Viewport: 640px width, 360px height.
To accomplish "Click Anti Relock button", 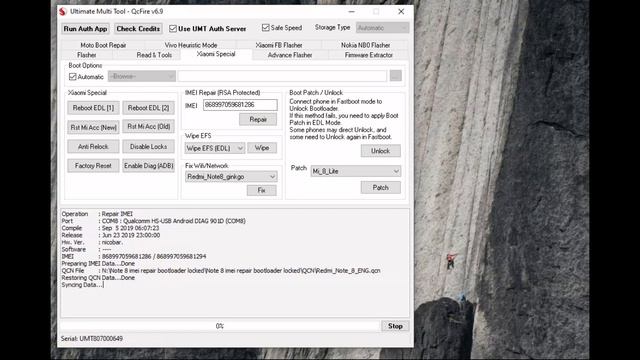I will [x=93, y=147].
